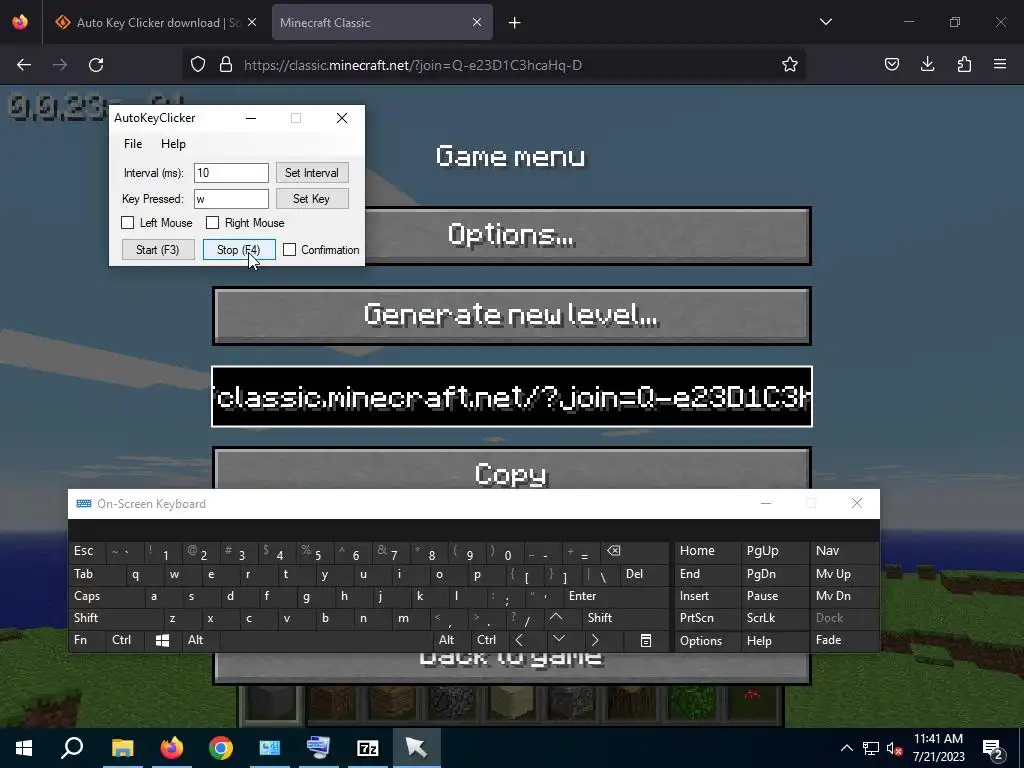Click the Minecraft Copy button
Image resolution: width=1024 pixels, height=768 pixels.
pos(512,469)
